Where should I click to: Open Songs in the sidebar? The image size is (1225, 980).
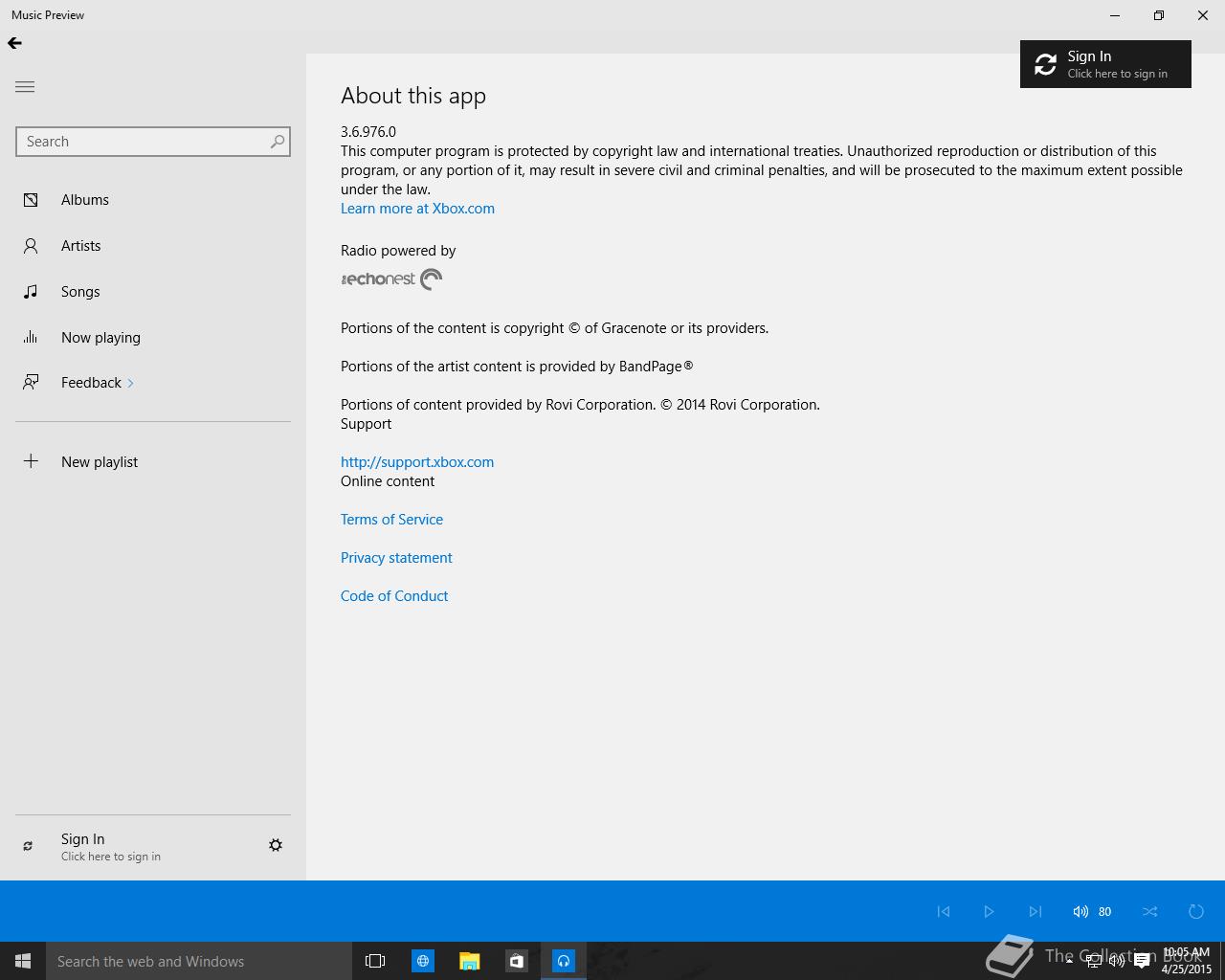[x=153, y=292]
